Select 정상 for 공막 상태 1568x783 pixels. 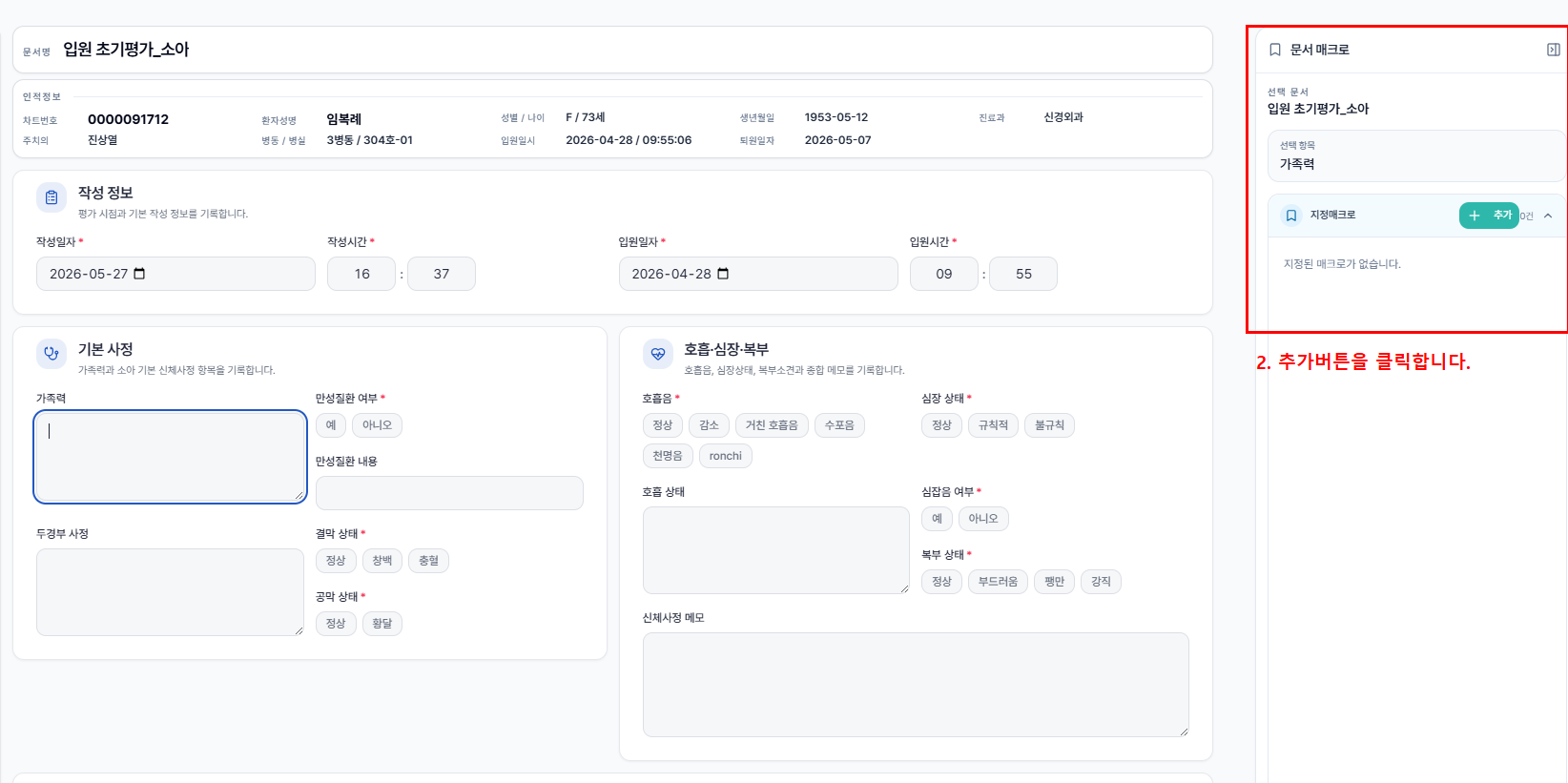pyautogui.click(x=336, y=624)
